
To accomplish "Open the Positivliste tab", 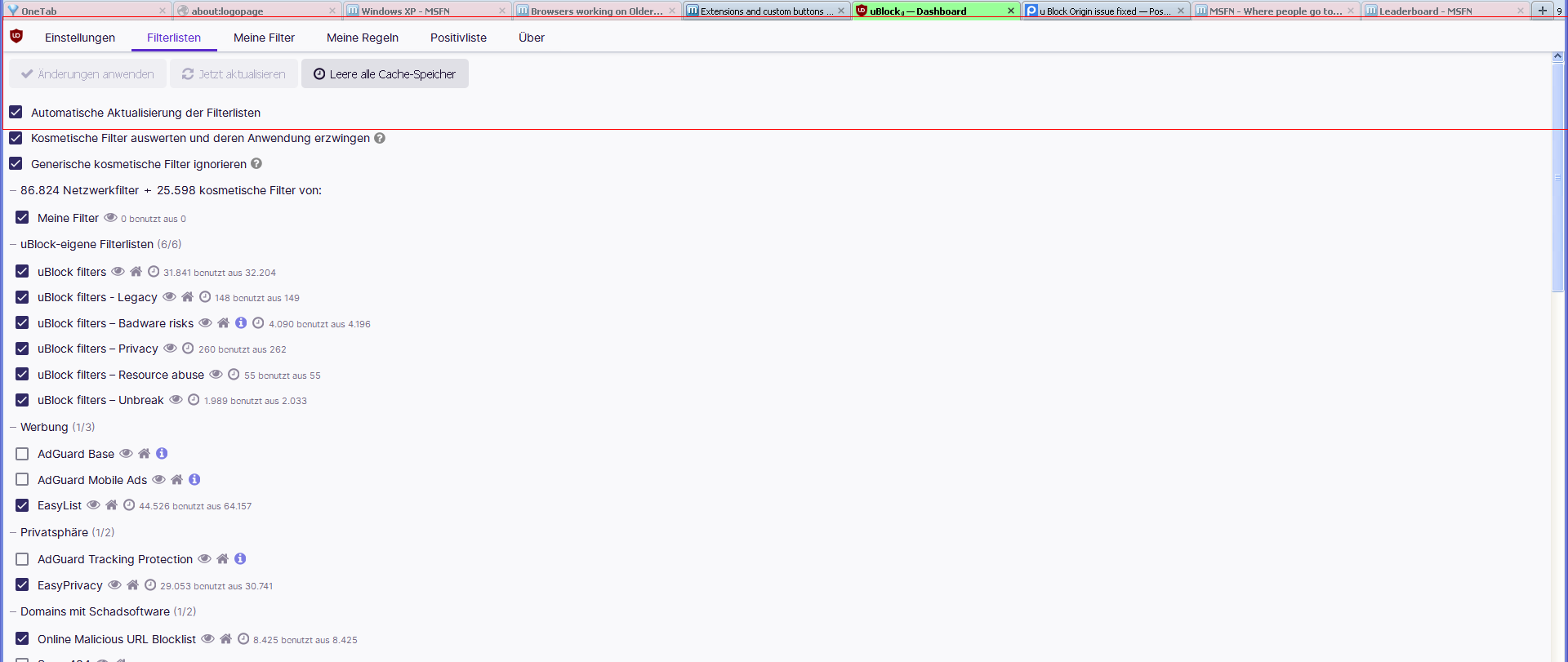I will 458,38.
